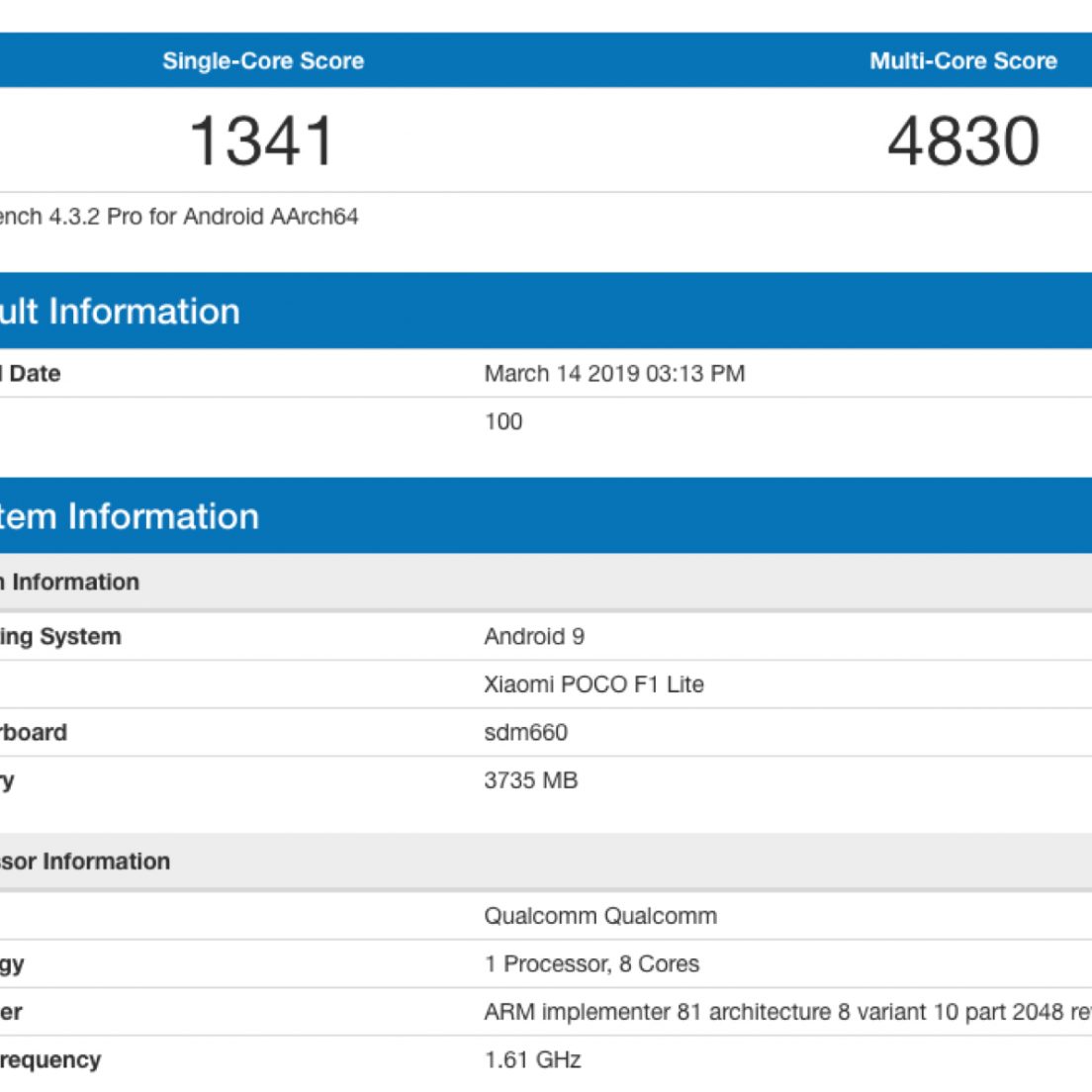Select the Qualcomm Qualcomm processor name
Screen dimensions: 1092x1092
[x=600, y=916]
